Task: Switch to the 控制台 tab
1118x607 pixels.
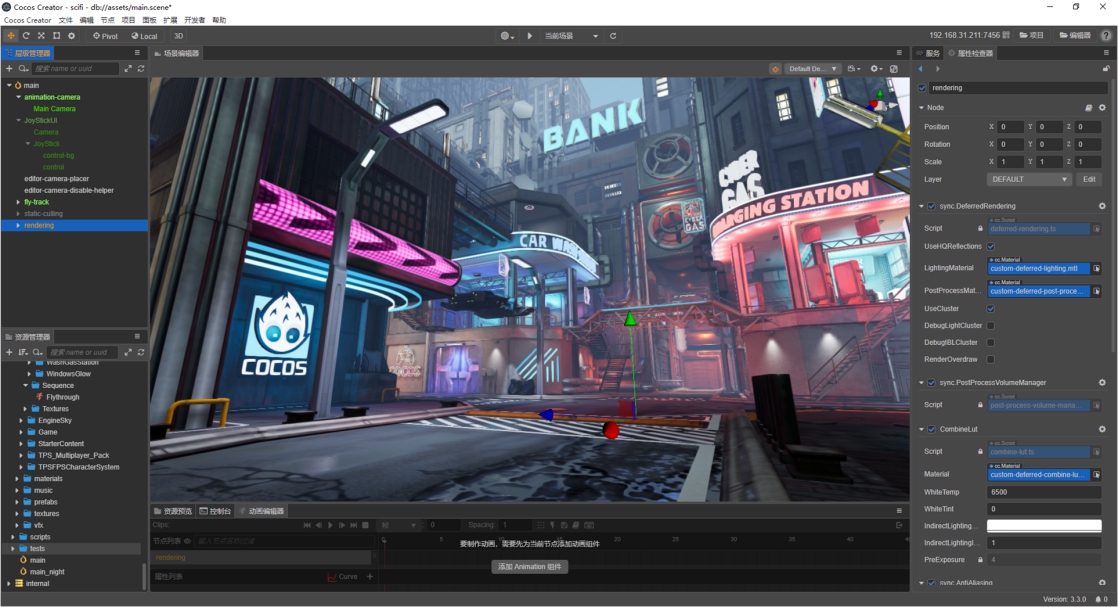Action: 216,511
